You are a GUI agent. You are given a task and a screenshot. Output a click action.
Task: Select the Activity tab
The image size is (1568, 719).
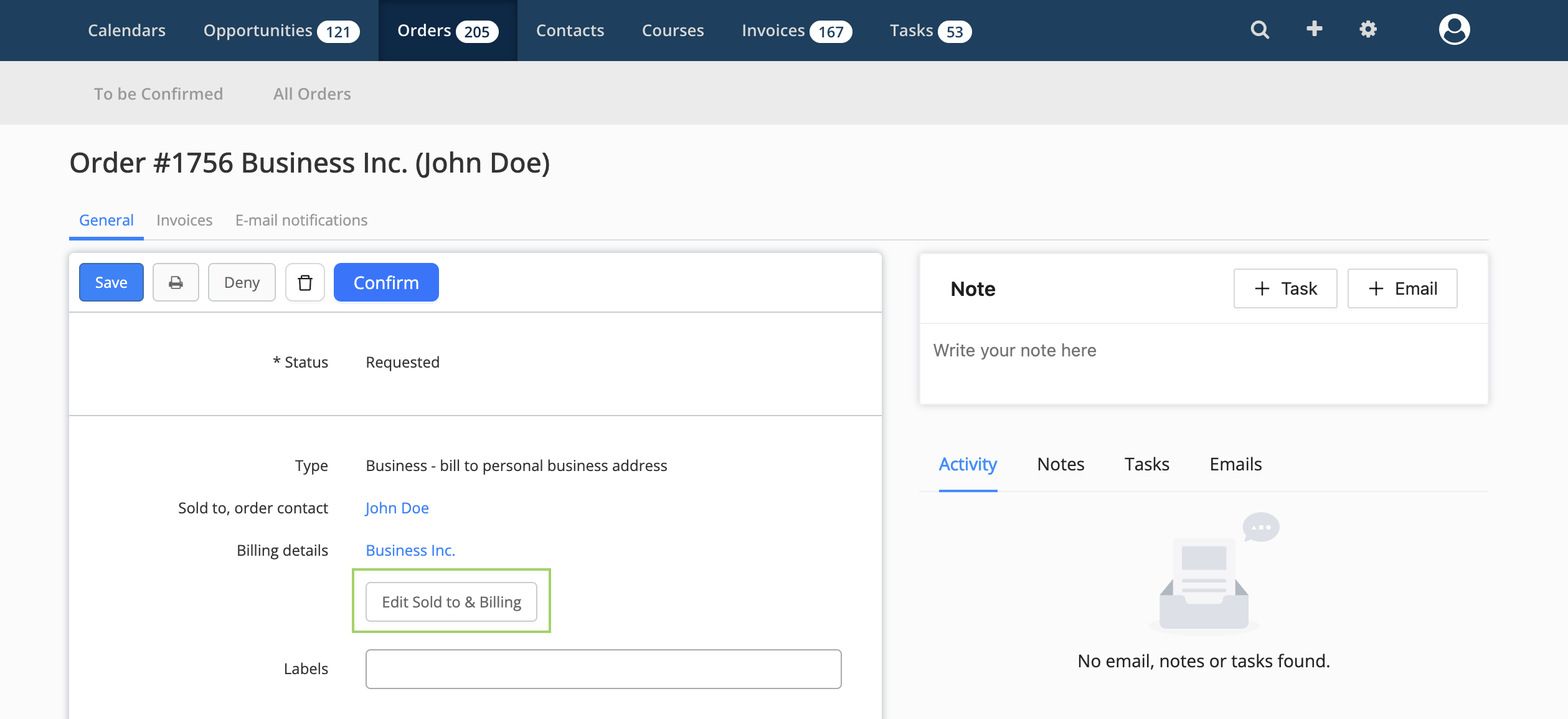click(x=968, y=464)
